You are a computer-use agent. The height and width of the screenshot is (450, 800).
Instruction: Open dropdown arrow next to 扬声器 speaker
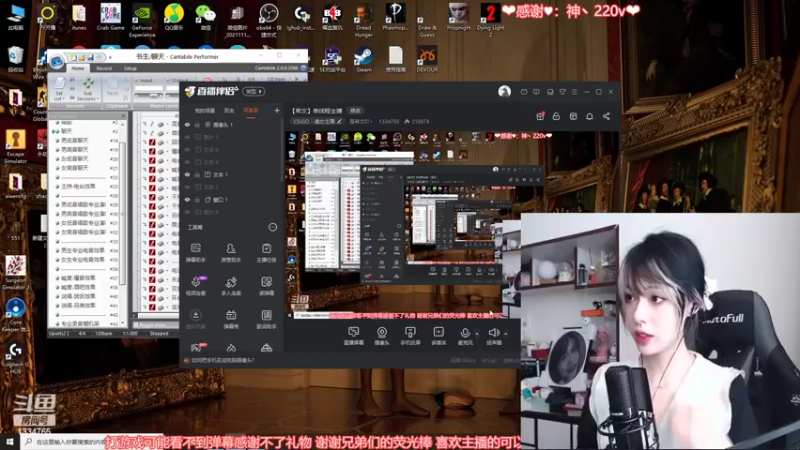505,333
